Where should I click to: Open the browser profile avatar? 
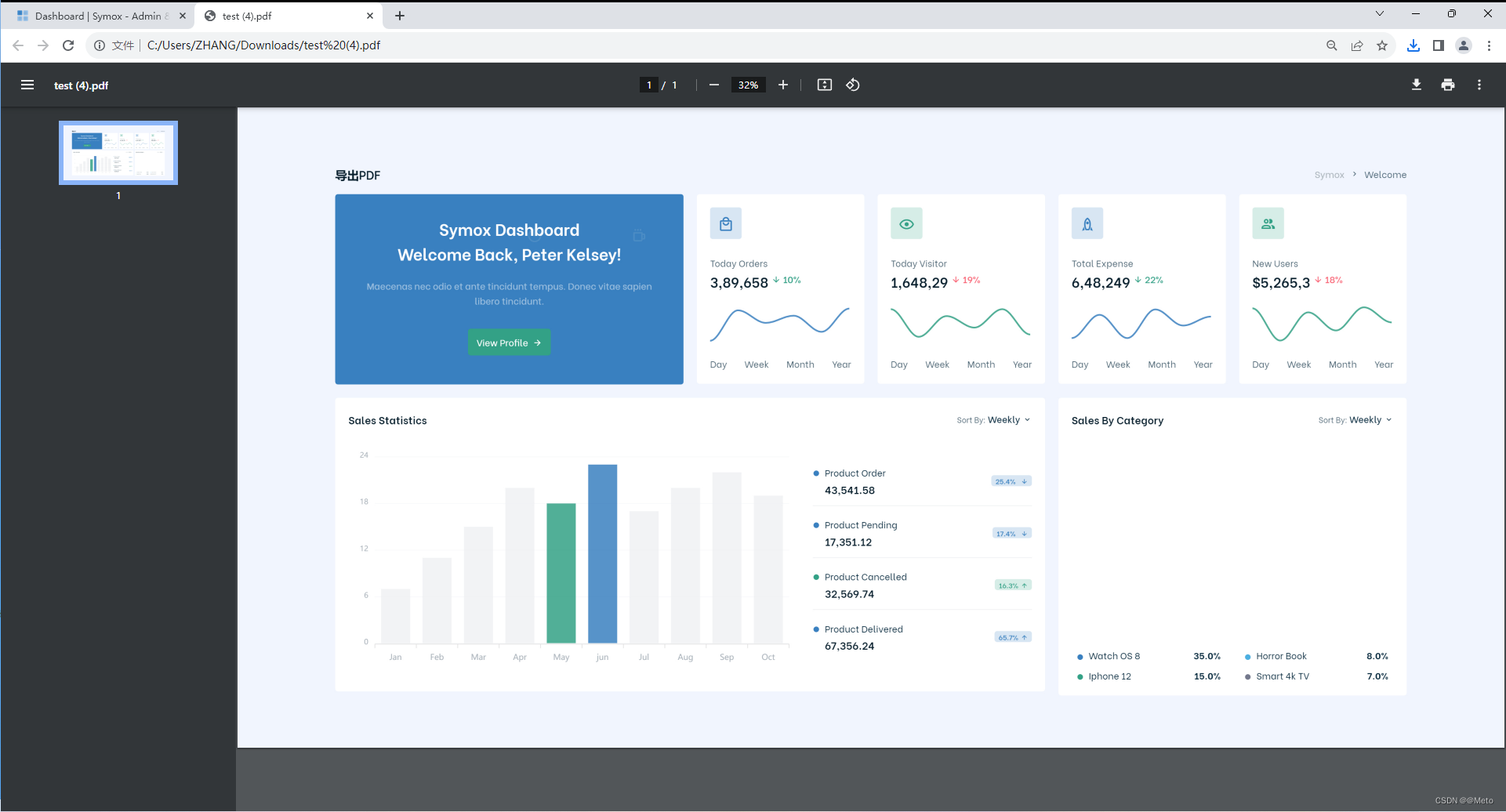point(1464,45)
